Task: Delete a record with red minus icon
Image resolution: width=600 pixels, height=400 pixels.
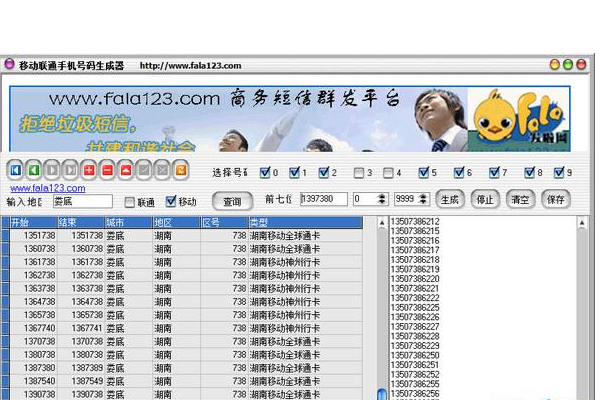Action: tap(107, 170)
